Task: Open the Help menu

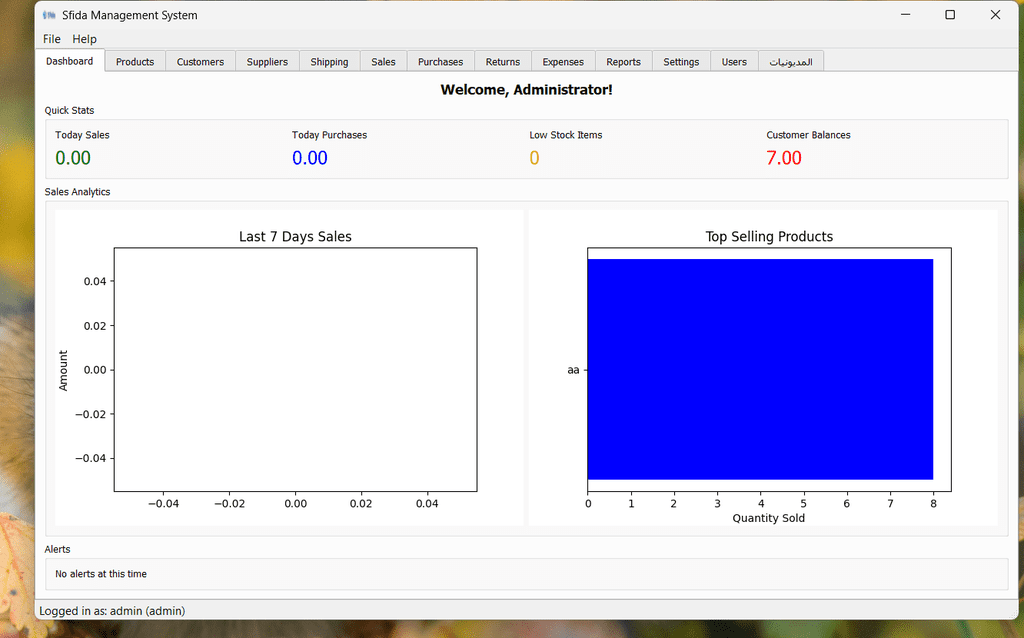Action: click(85, 39)
